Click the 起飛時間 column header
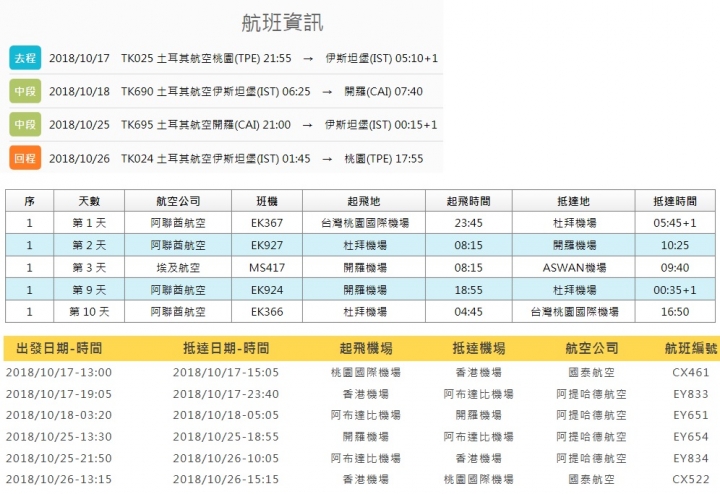This screenshot has width=720, height=494. pyautogui.click(x=468, y=201)
